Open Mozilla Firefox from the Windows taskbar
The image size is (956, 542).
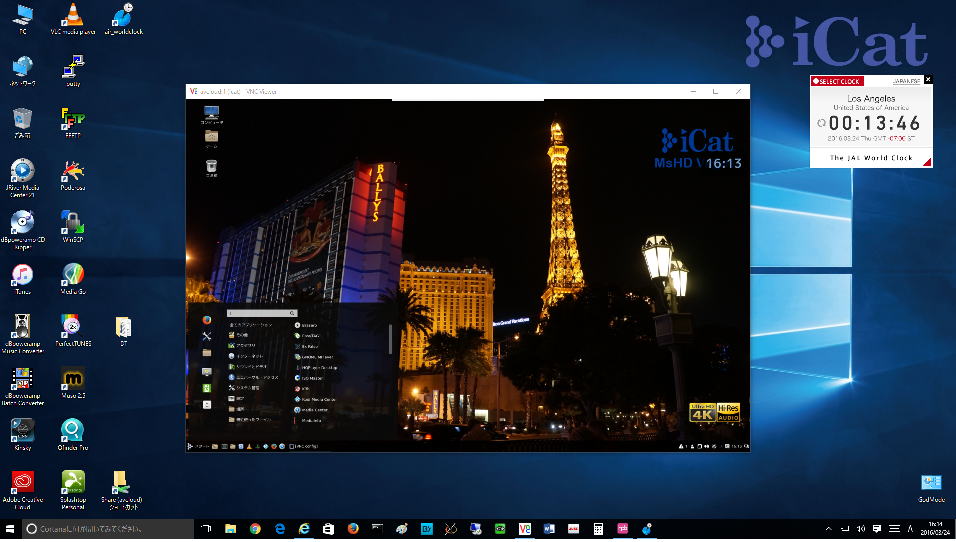353,529
